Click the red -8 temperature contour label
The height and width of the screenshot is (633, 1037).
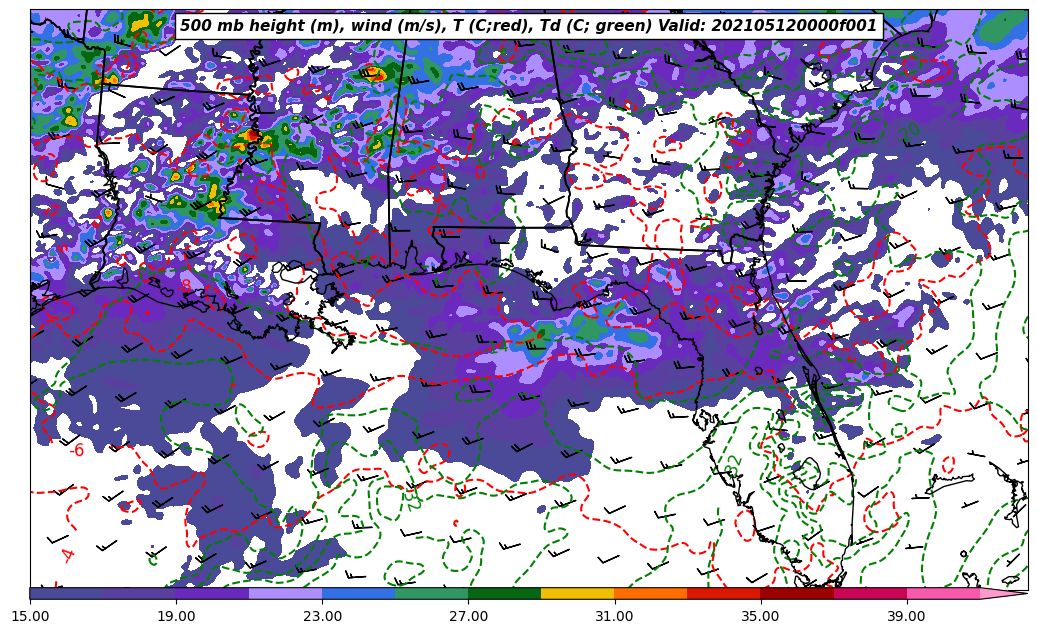point(184,287)
